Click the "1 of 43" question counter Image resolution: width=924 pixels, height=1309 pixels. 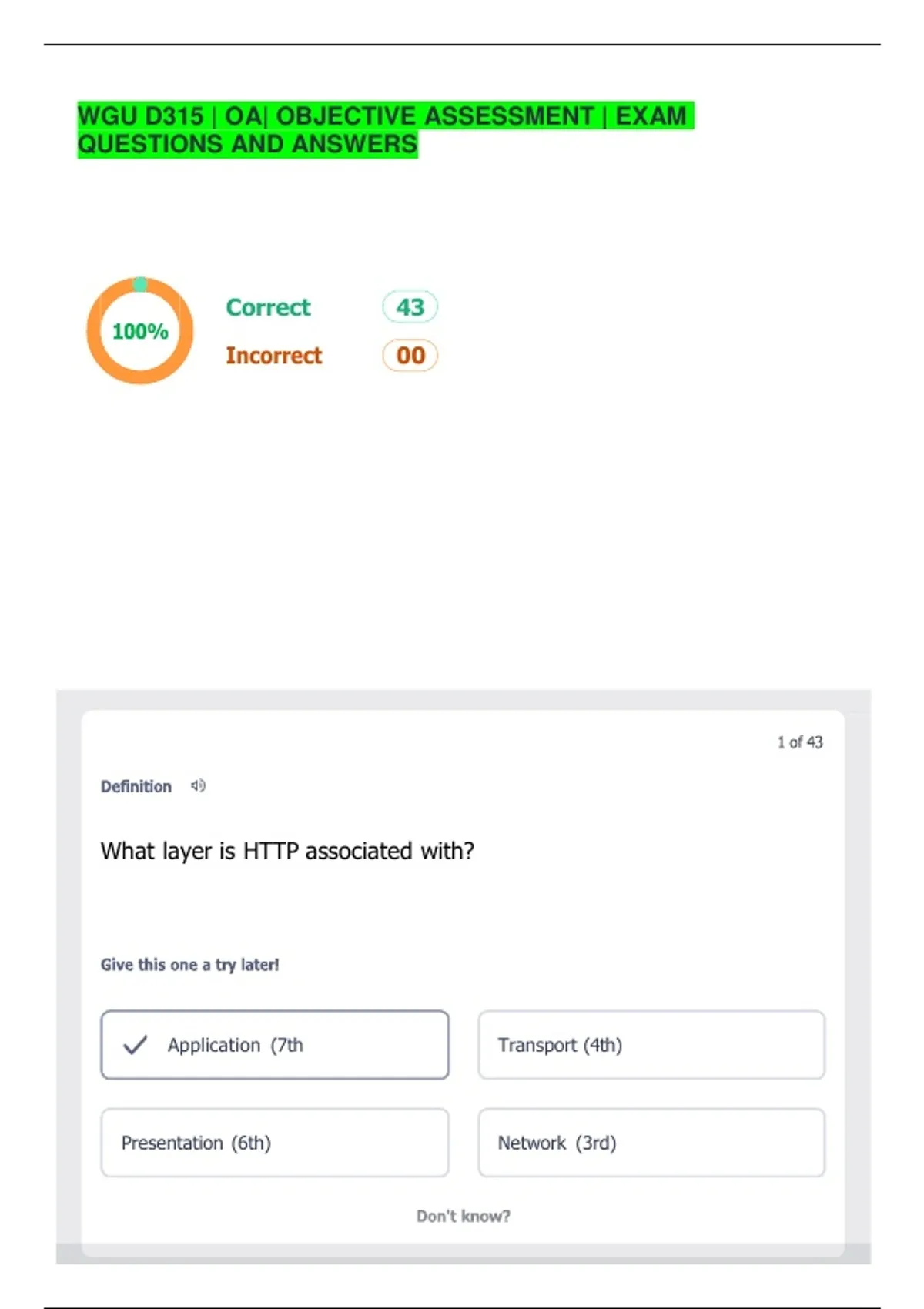coord(799,742)
